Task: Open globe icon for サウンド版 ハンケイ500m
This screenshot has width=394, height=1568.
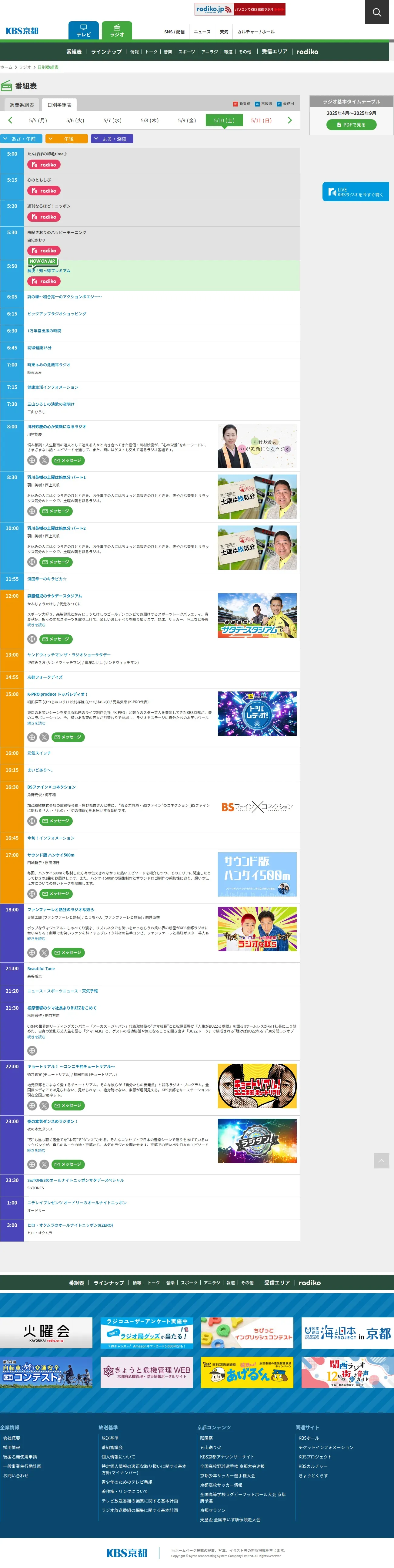Action: 32,894
